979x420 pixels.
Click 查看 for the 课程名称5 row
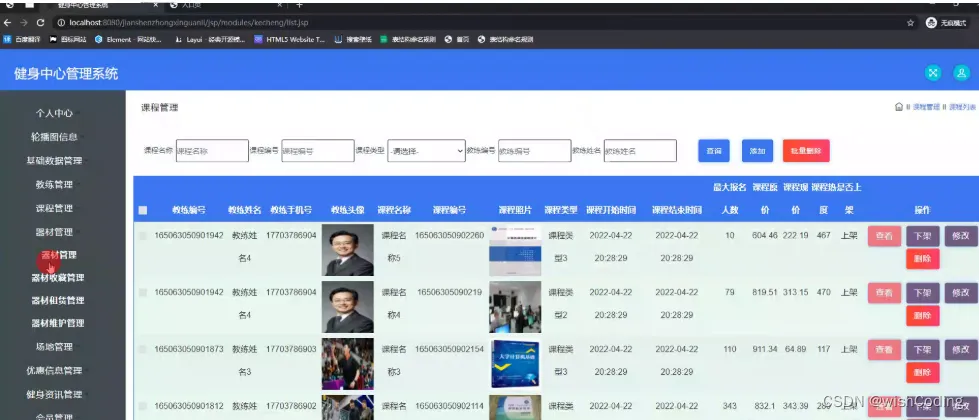click(884, 236)
